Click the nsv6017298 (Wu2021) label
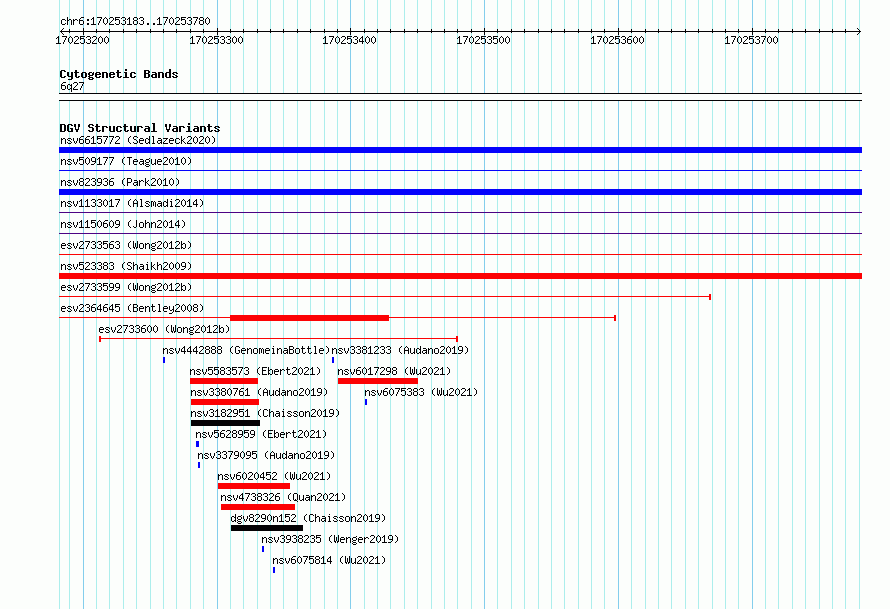 394,371
